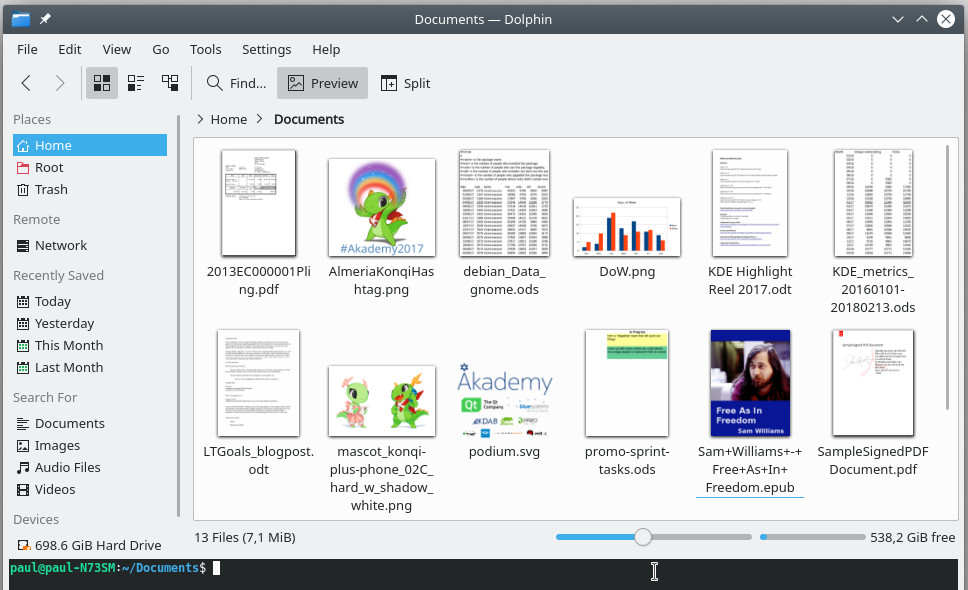Expand the breadcrumb chevron before Home
The image size is (968, 590).
(x=200, y=119)
